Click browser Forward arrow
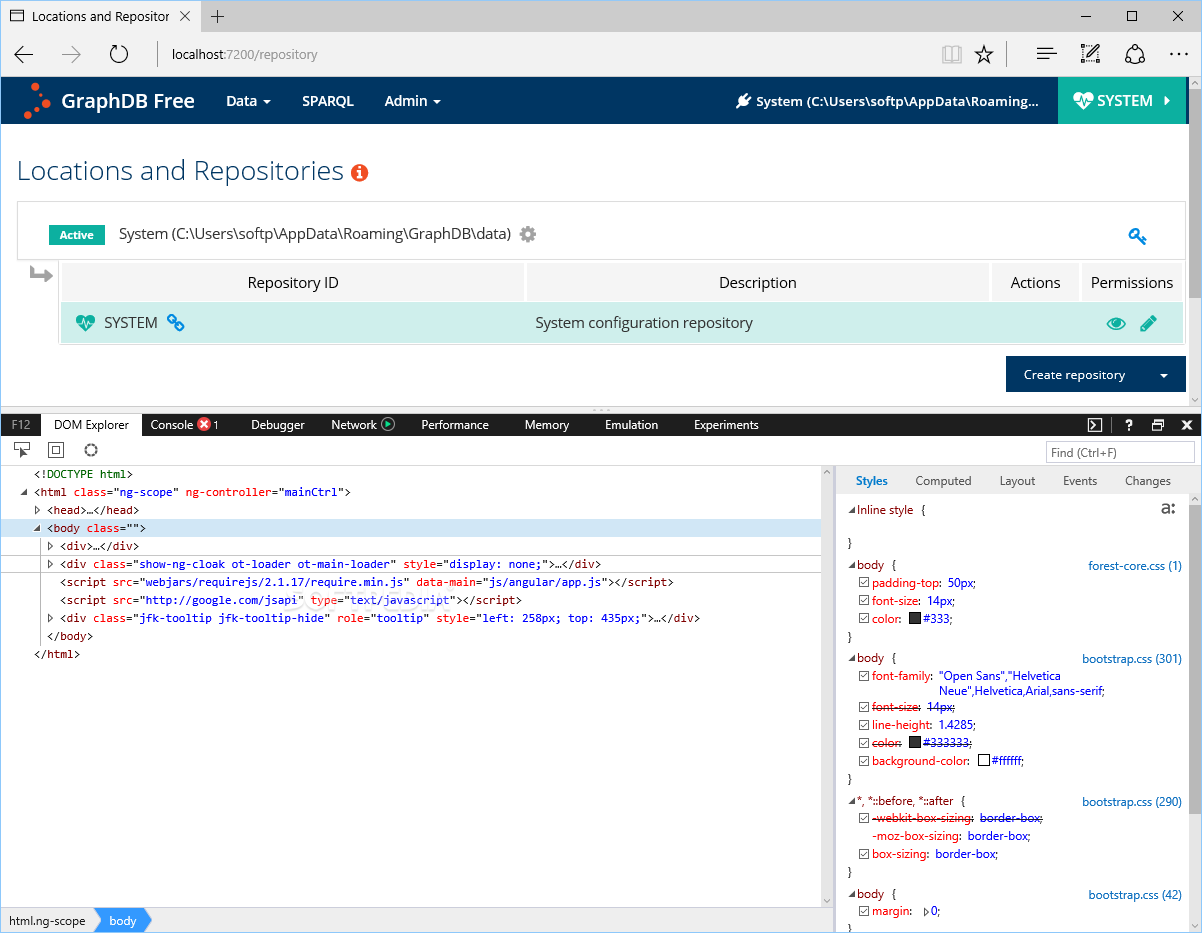Viewport: 1202px width, 933px height. pyautogui.click(x=71, y=55)
